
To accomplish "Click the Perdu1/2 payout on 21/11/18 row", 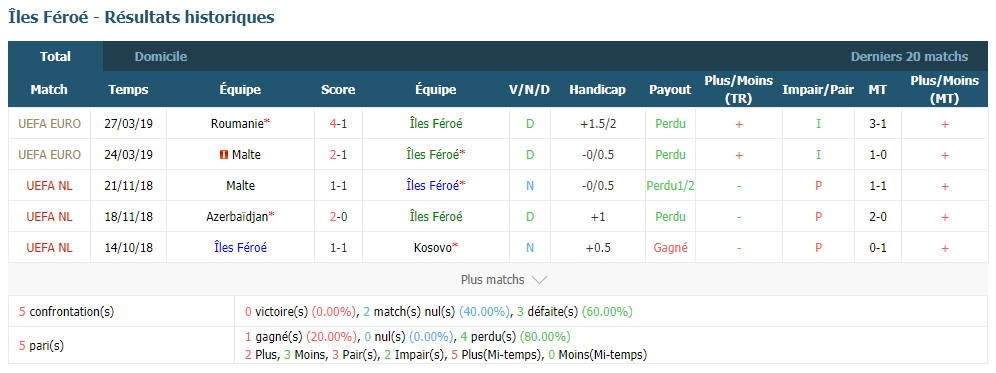I will pos(670,186).
